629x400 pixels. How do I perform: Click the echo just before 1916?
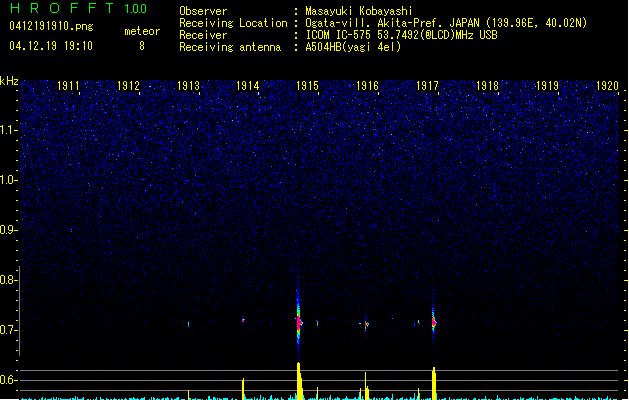click(366, 324)
